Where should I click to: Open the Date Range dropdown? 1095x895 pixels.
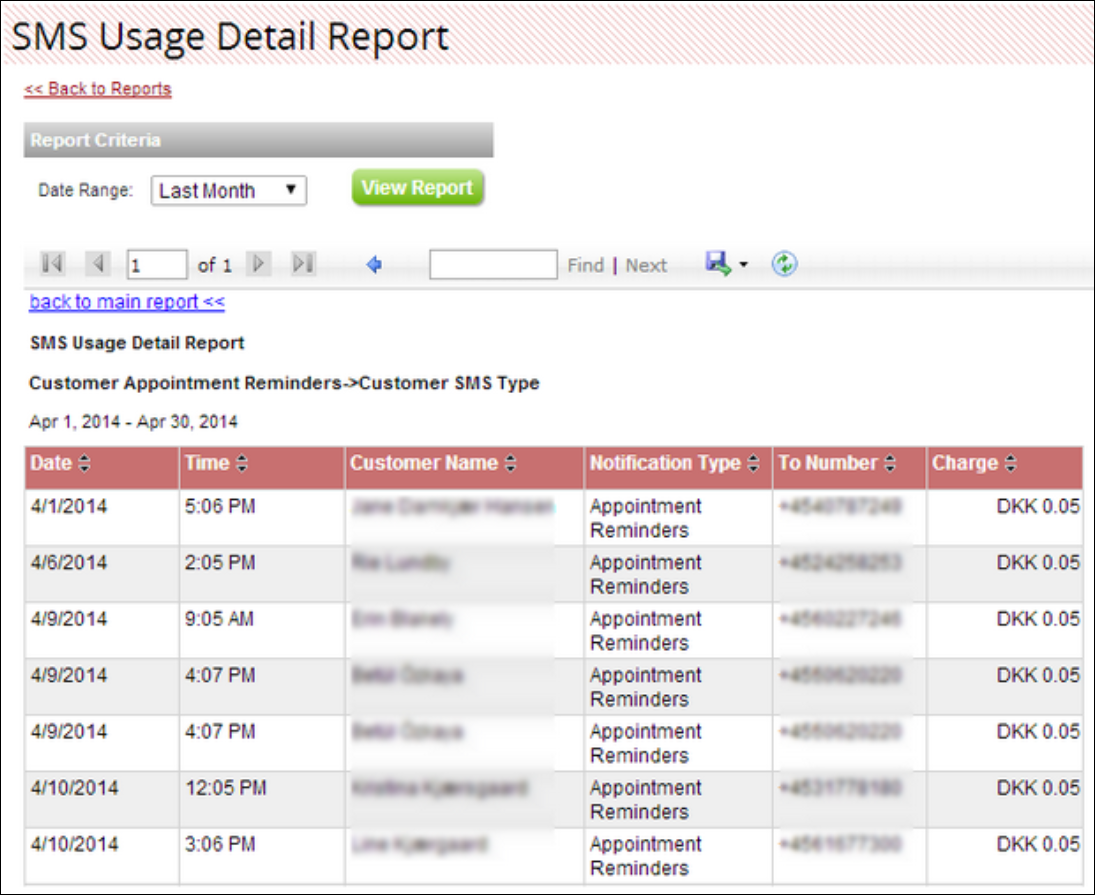(x=229, y=191)
